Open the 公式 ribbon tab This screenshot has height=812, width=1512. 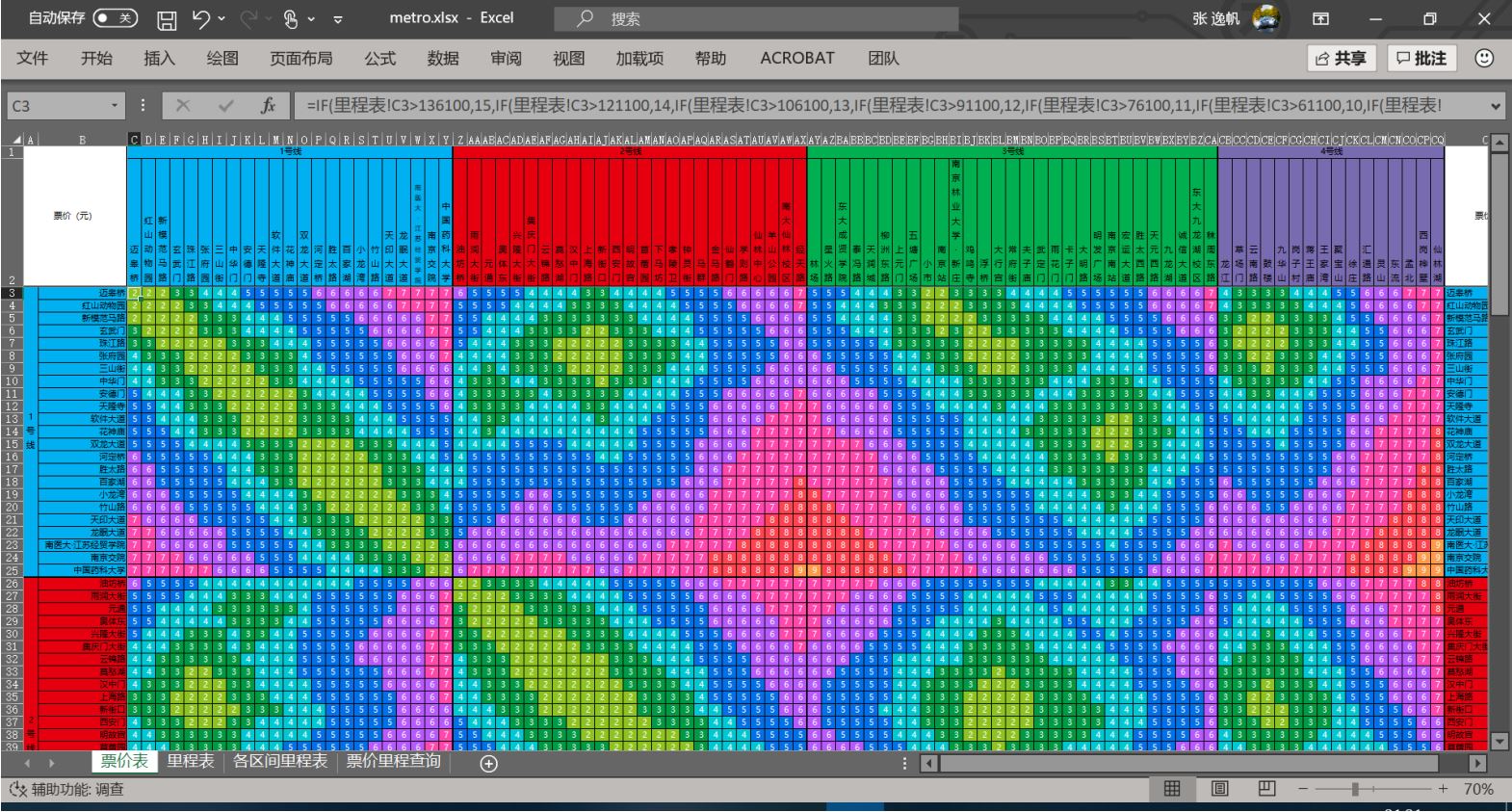pyautogui.click(x=379, y=59)
